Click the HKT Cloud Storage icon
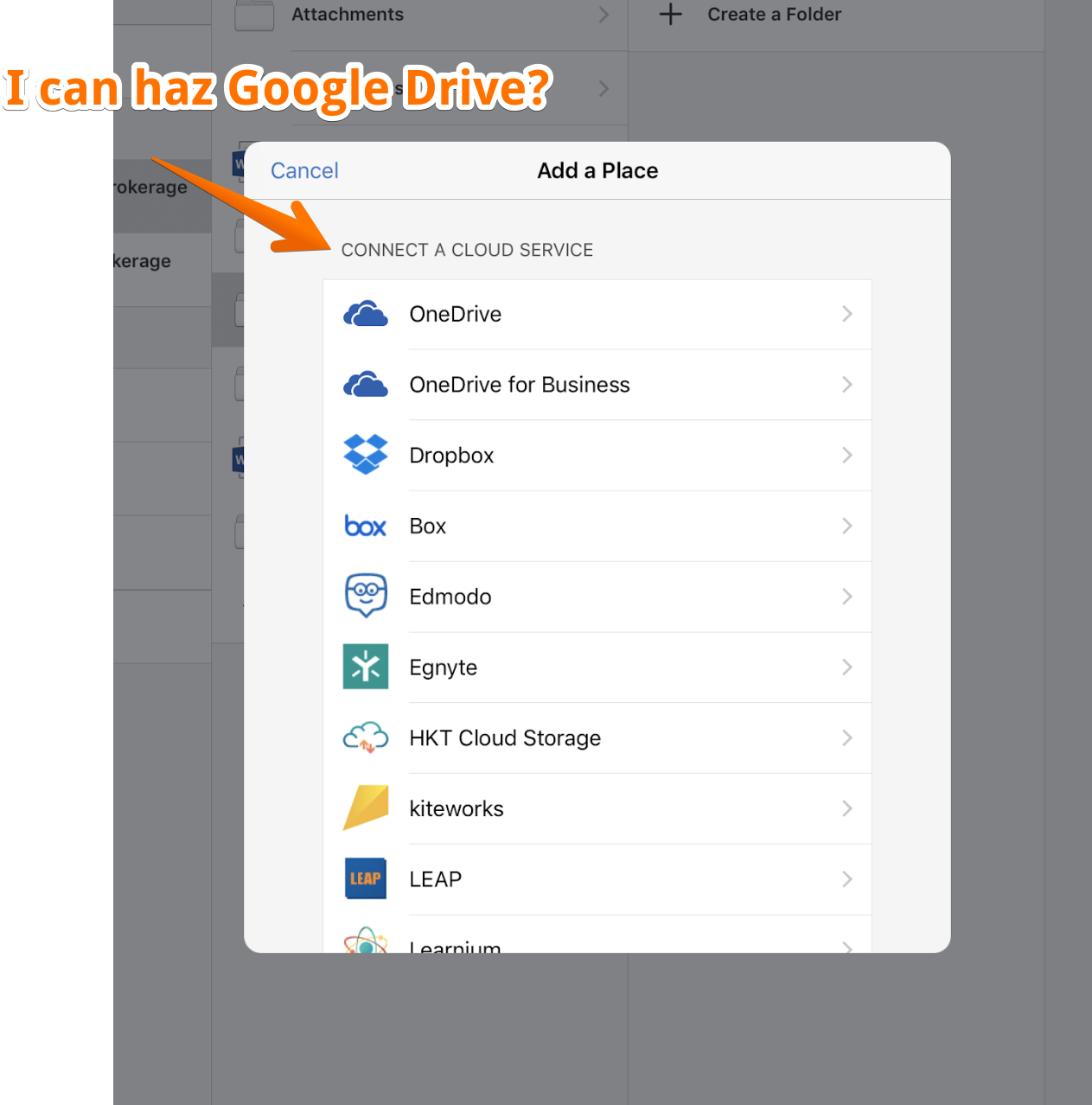The height and width of the screenshot is (1105, 1092). (x=366, y=738)
